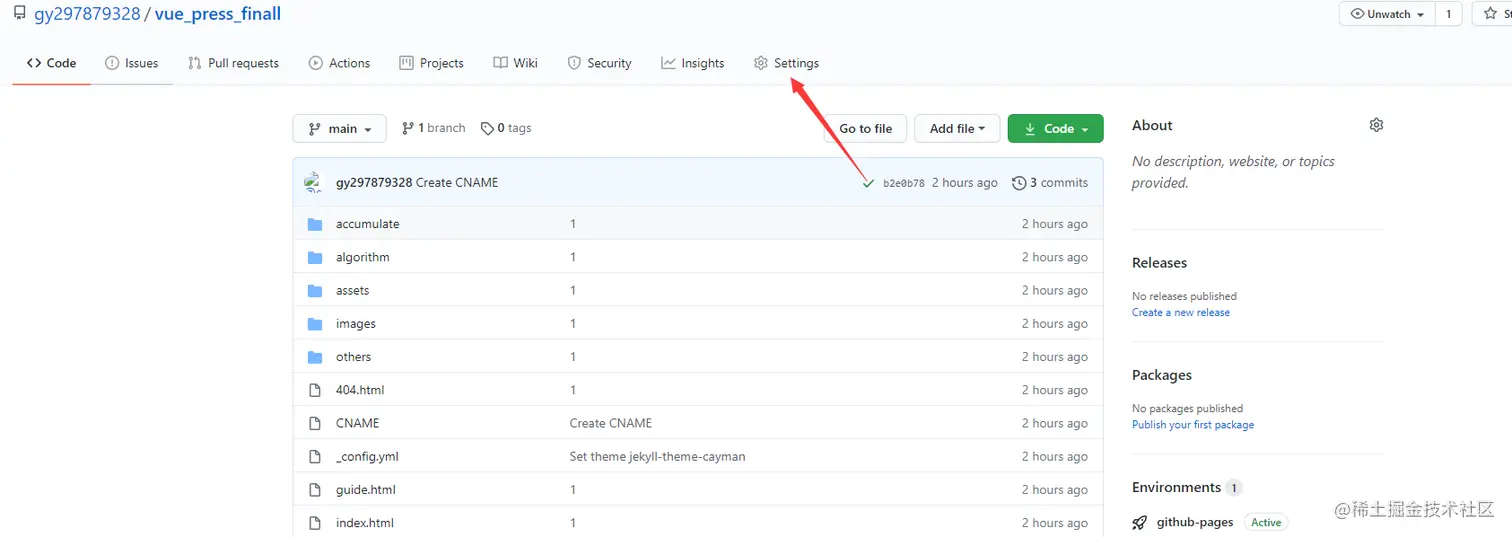Screen dimensions: 1512x537
Task: Go to the Actions tab
Action: [339, 63]
